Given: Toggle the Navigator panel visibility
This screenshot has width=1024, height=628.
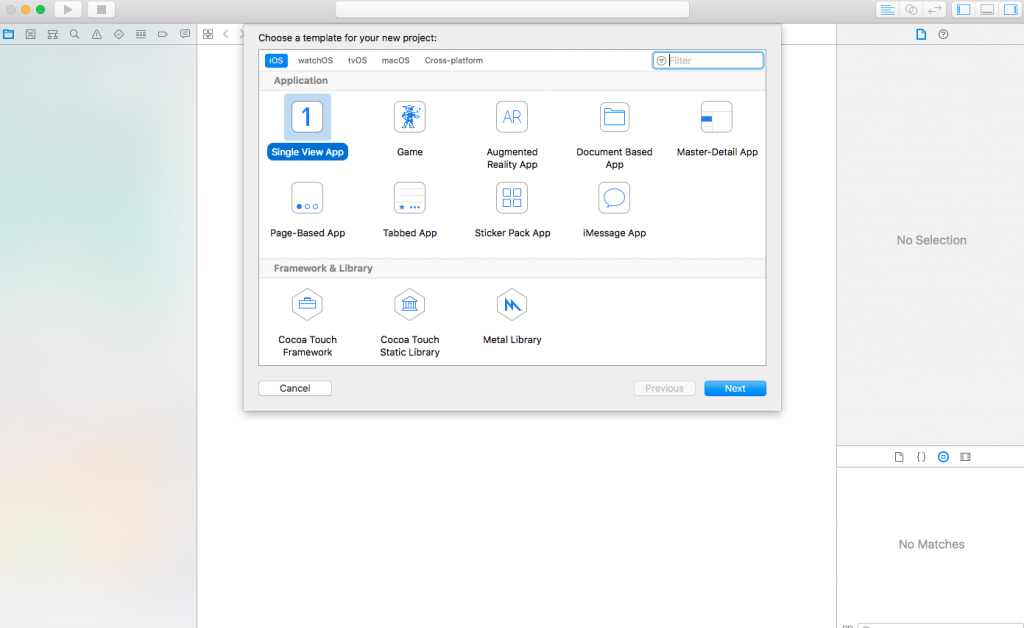Looking at the screenshot, I should 963,10.
